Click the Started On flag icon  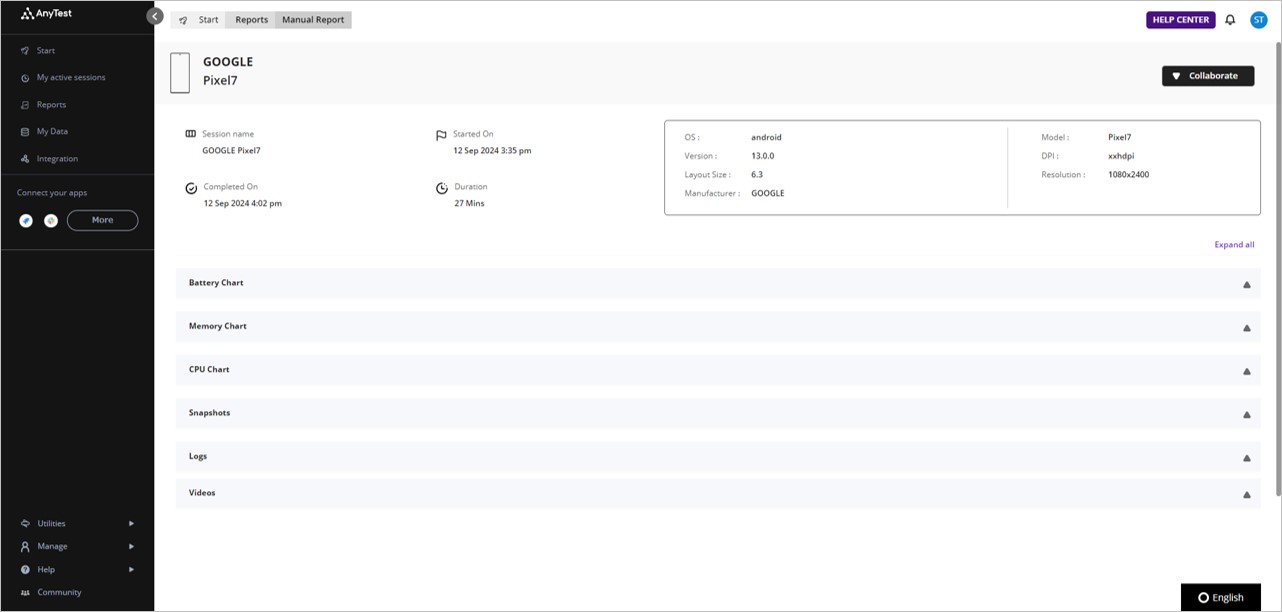441,135
